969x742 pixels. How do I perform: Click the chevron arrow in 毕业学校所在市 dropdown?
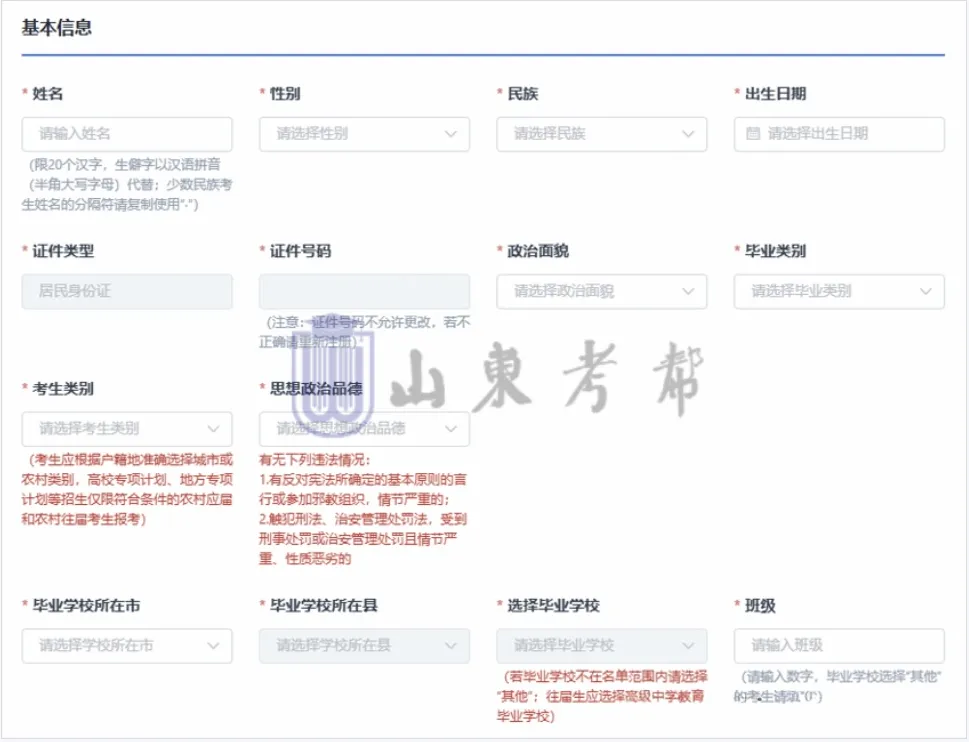pyautogui.click(x=213, y=646)
